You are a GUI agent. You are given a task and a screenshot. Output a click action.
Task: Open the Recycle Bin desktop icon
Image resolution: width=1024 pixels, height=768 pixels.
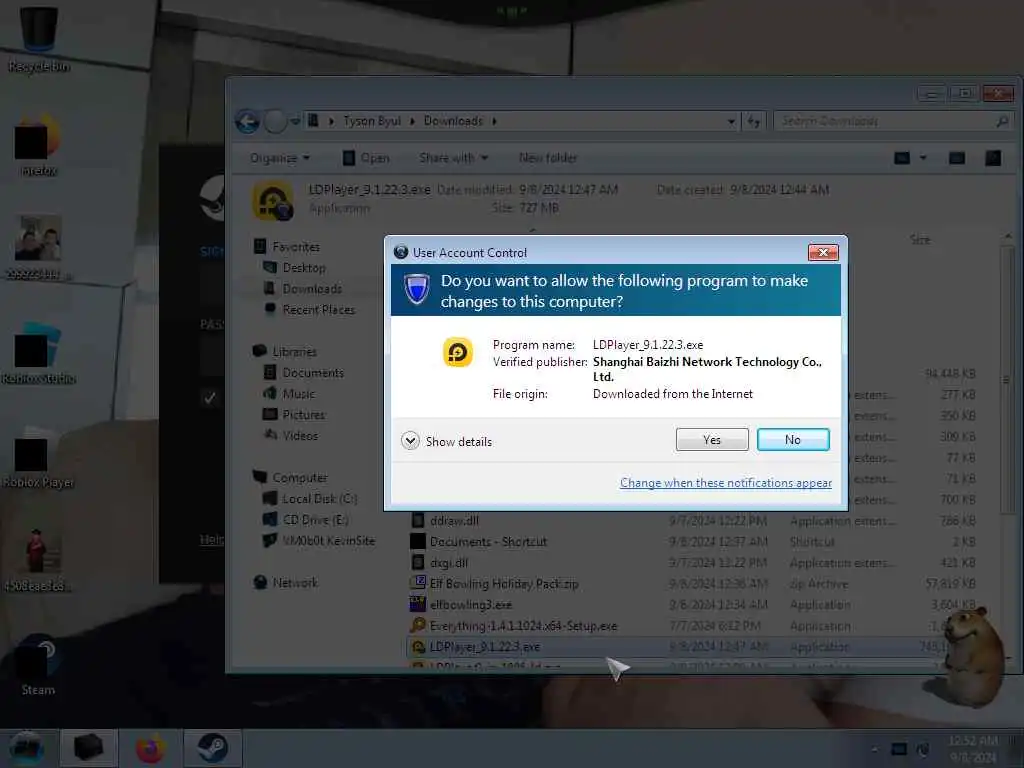coord(39,39)
